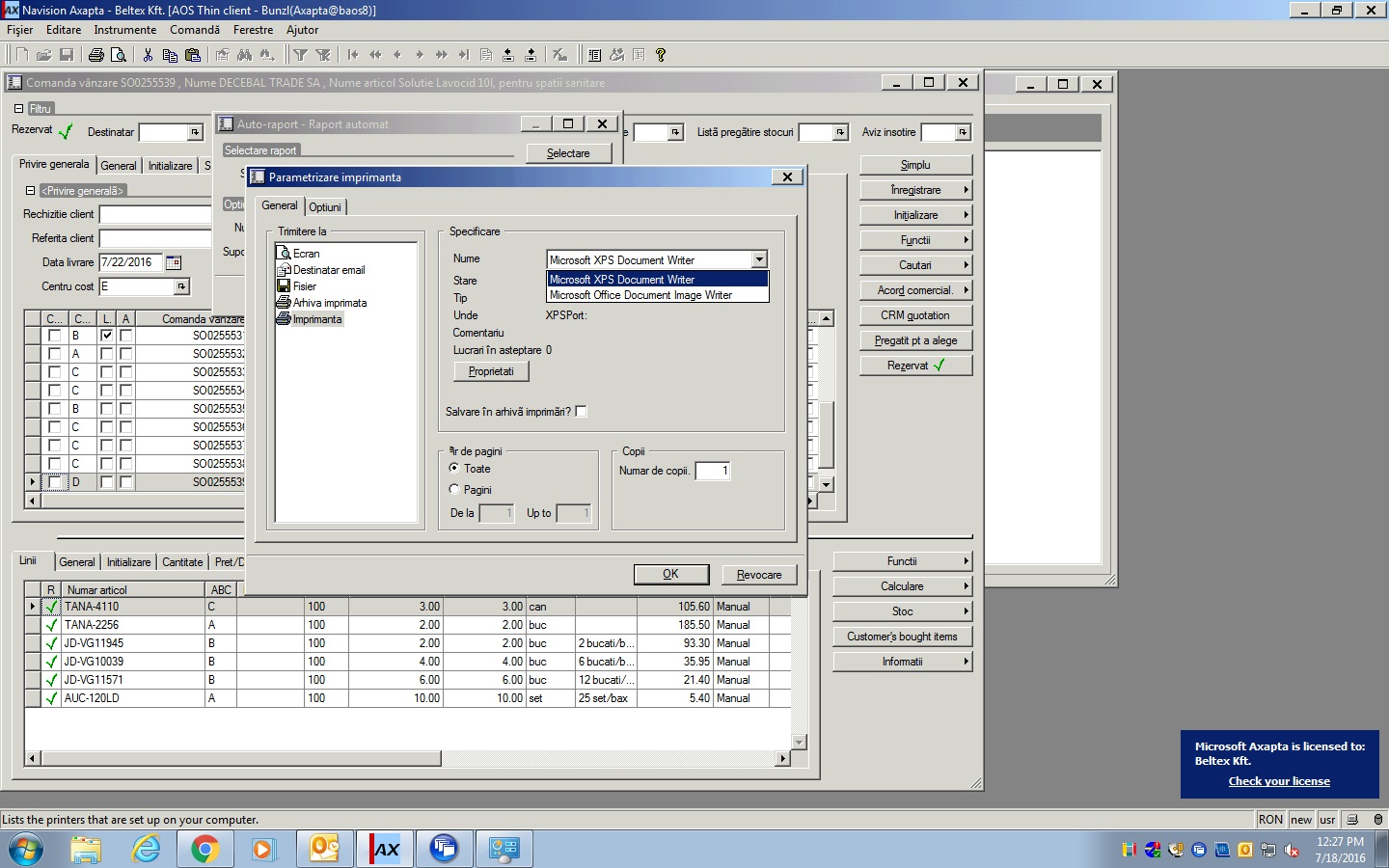Screen dimensions: 1389x868
Task: Choose Microsoft Office Document Image Writer option
Action: 658,295
